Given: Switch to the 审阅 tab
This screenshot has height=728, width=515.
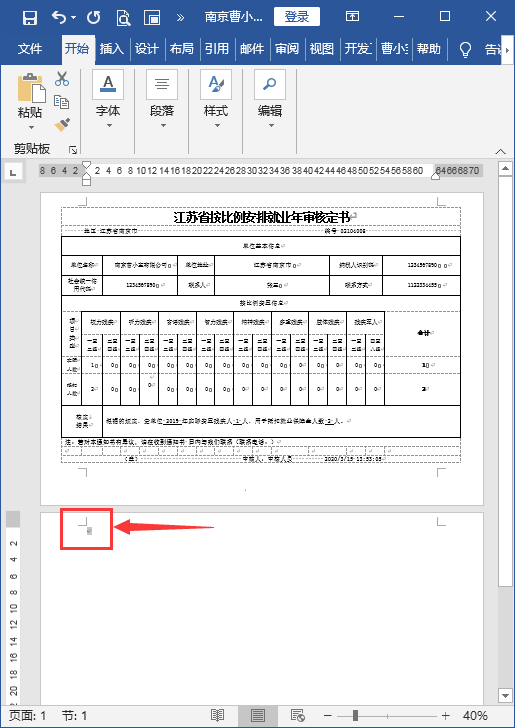Looking at the screenshot, I should [287, 49].
